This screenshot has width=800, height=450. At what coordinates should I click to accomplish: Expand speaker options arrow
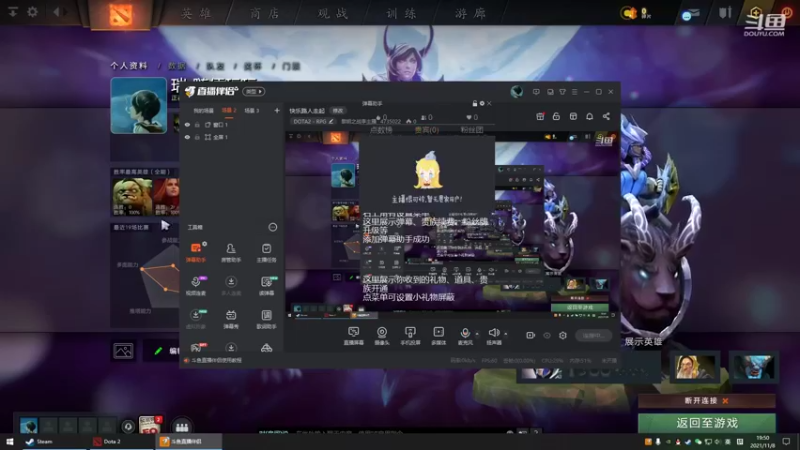click(x=506, y=334)
